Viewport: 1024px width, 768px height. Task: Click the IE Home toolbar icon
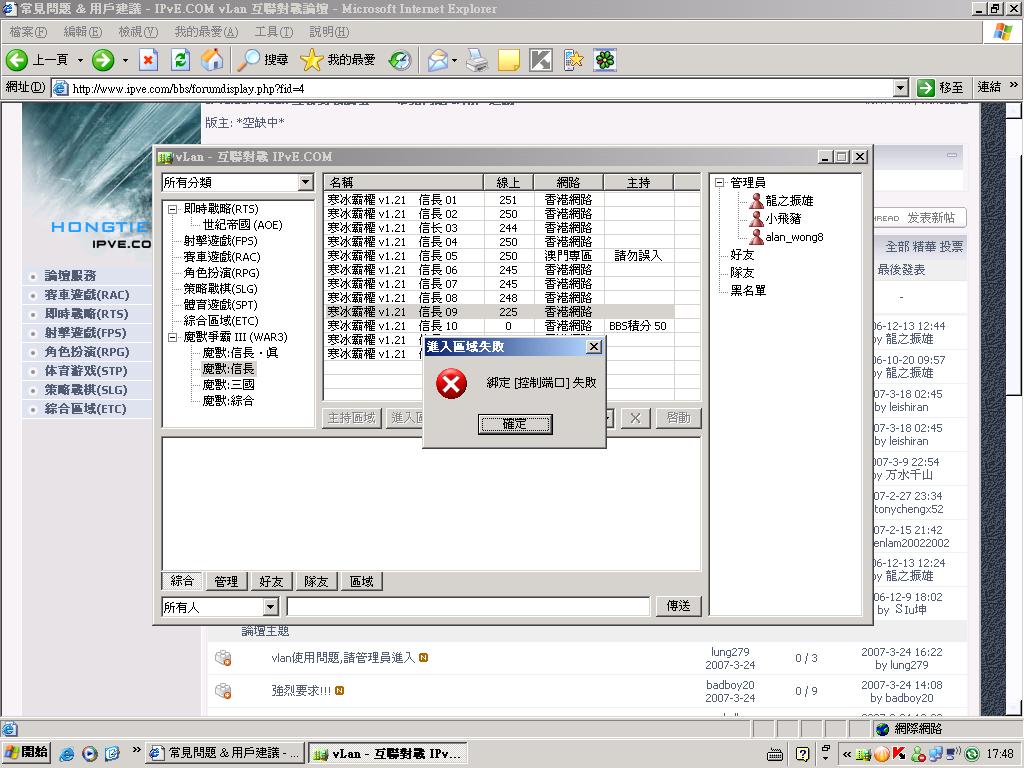click(212, 60)
